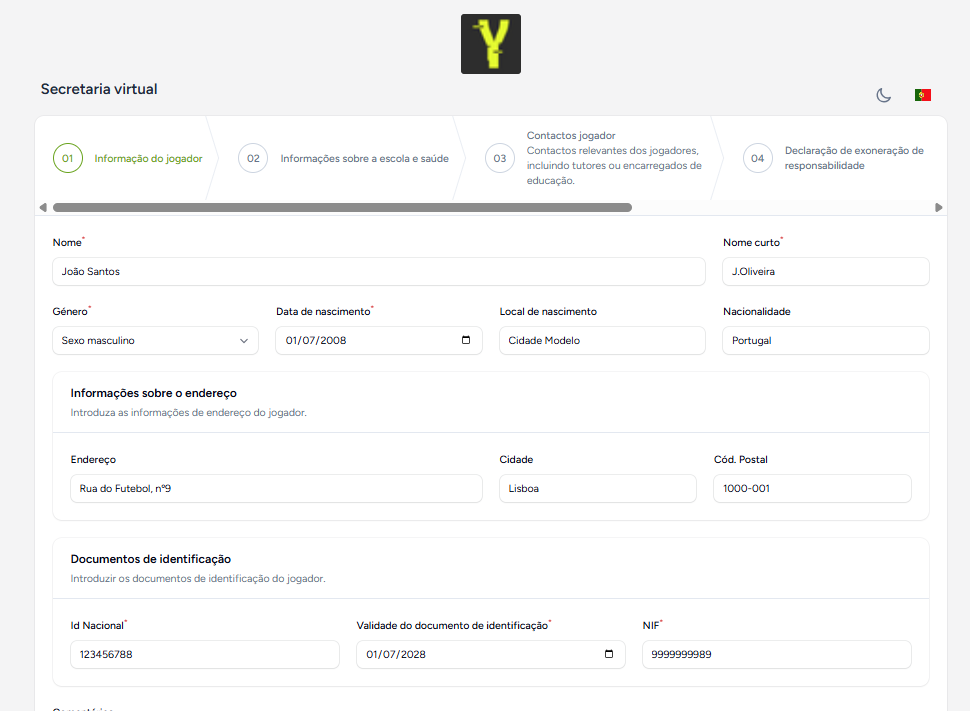Click the Género field label
This screenshot has width=970, height=711.
(x=70, y=311)
